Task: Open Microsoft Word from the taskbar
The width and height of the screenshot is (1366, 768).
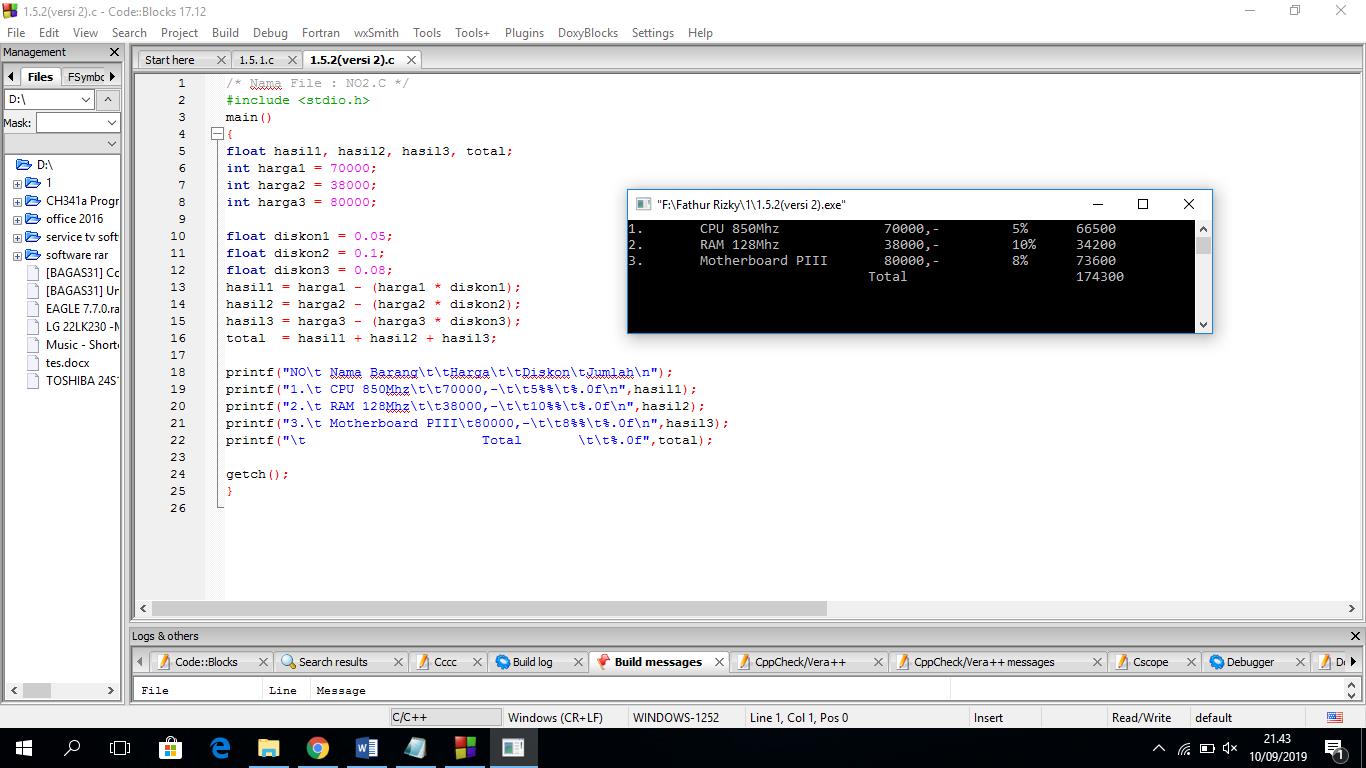Action: [366, 748]
